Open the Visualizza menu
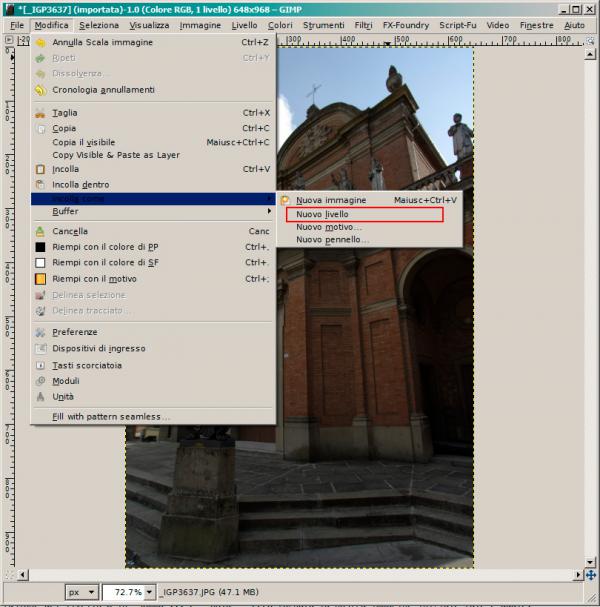Viewport: 600px width, 607px height. [149, 26]
